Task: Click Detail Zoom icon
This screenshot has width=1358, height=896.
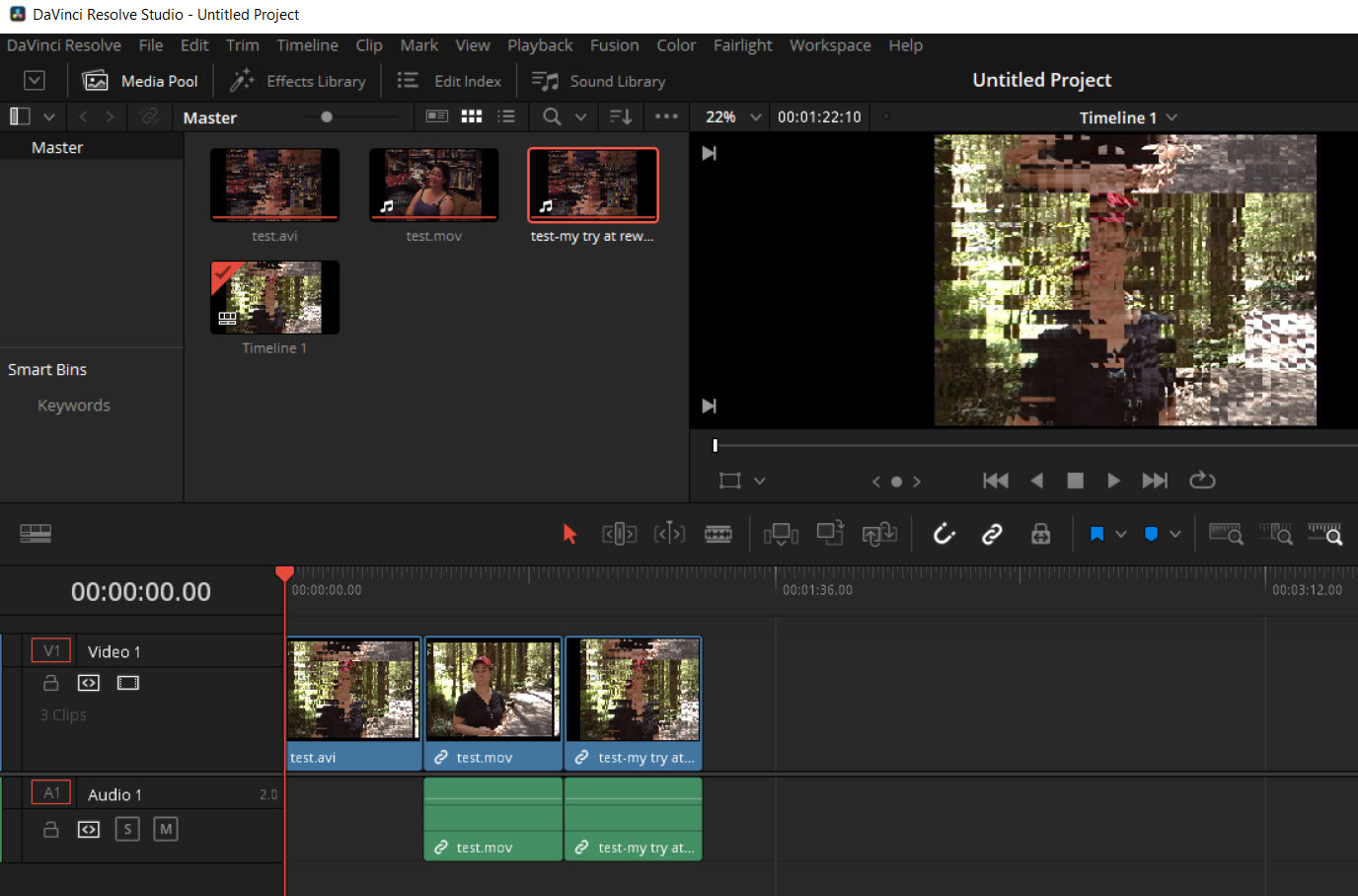Action: 1275,534
